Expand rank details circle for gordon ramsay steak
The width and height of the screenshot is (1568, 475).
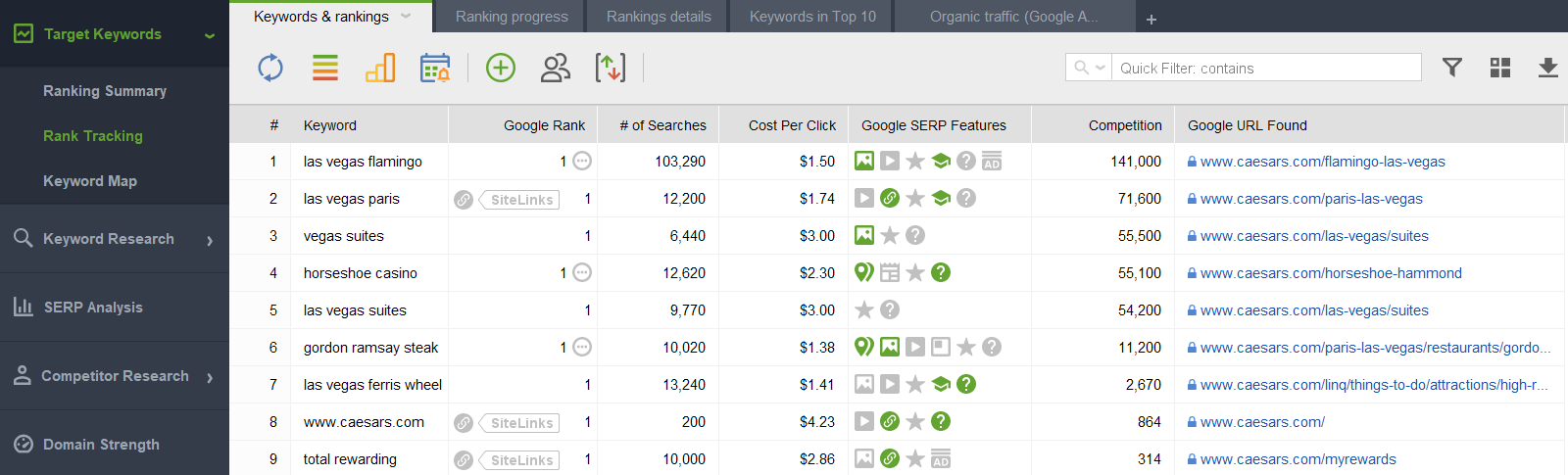coord(582,347)
